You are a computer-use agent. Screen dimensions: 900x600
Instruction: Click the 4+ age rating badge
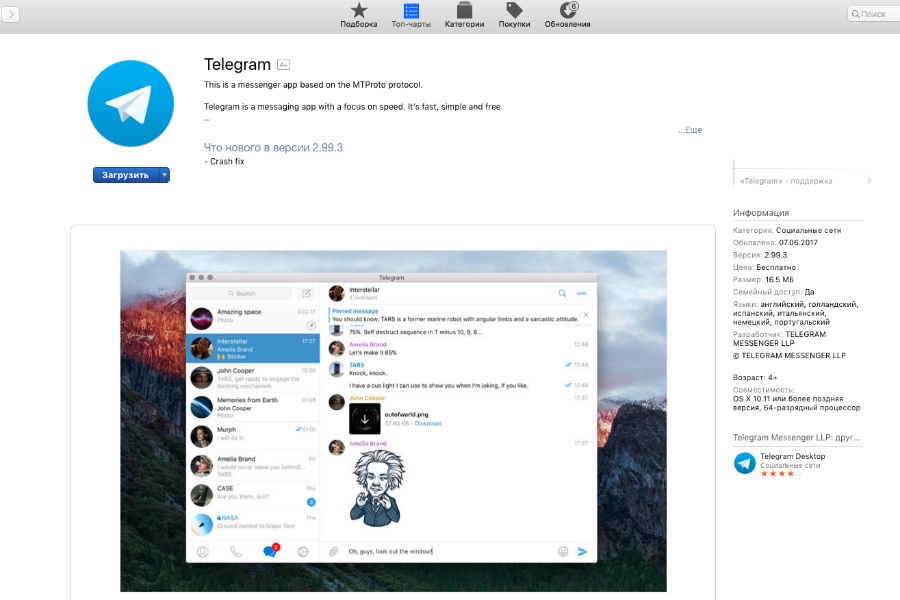coord(283,64)
